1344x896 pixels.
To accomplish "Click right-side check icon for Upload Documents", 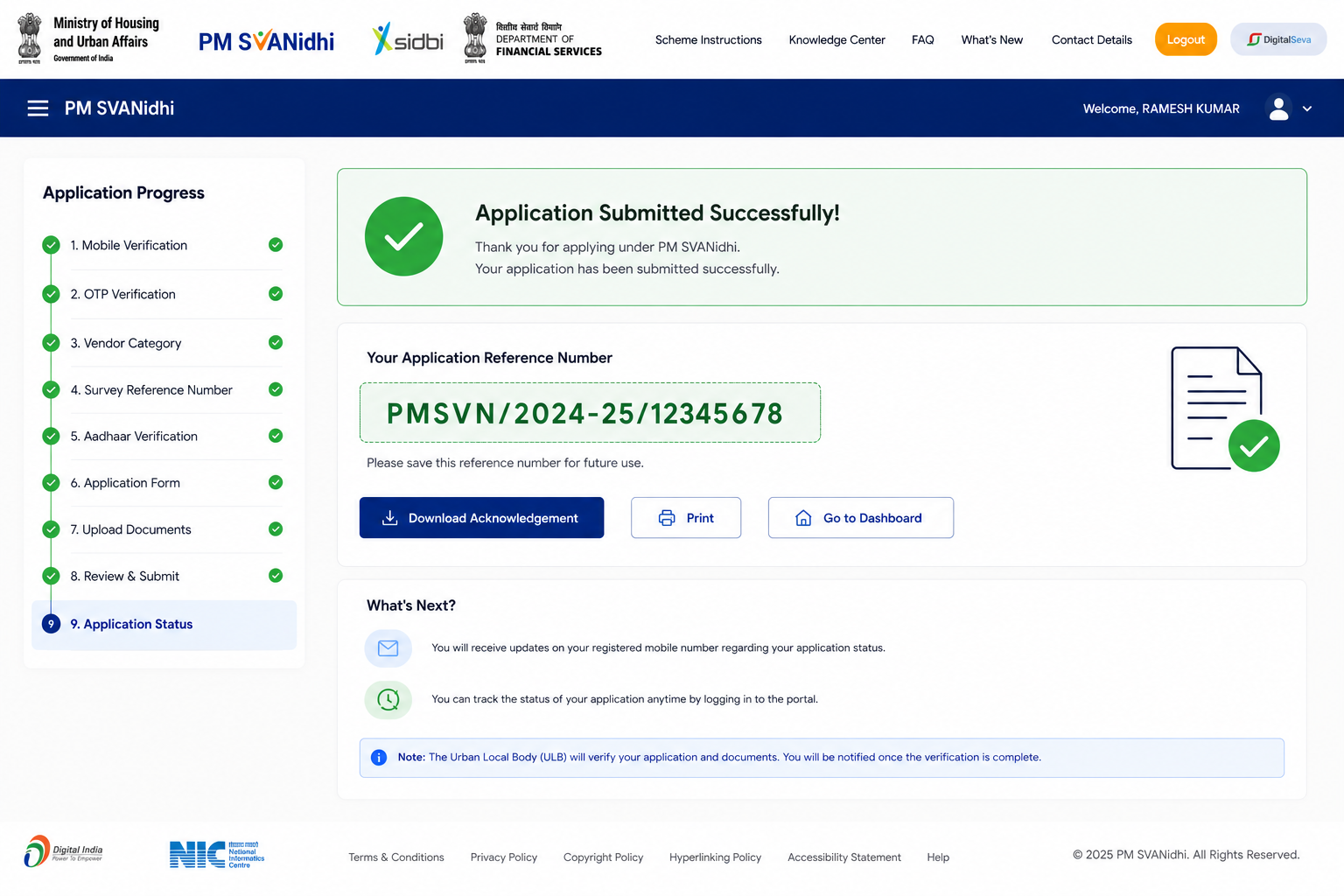I will pos(276,529).
